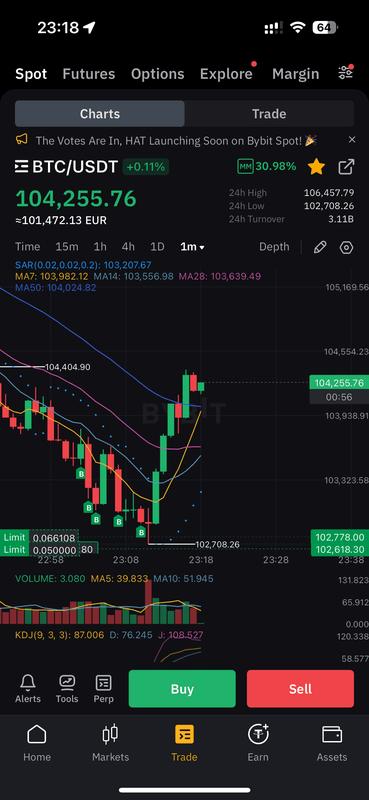
Task: Open the Tools icon
Action: pyautogui.click(x=67, y=688)
